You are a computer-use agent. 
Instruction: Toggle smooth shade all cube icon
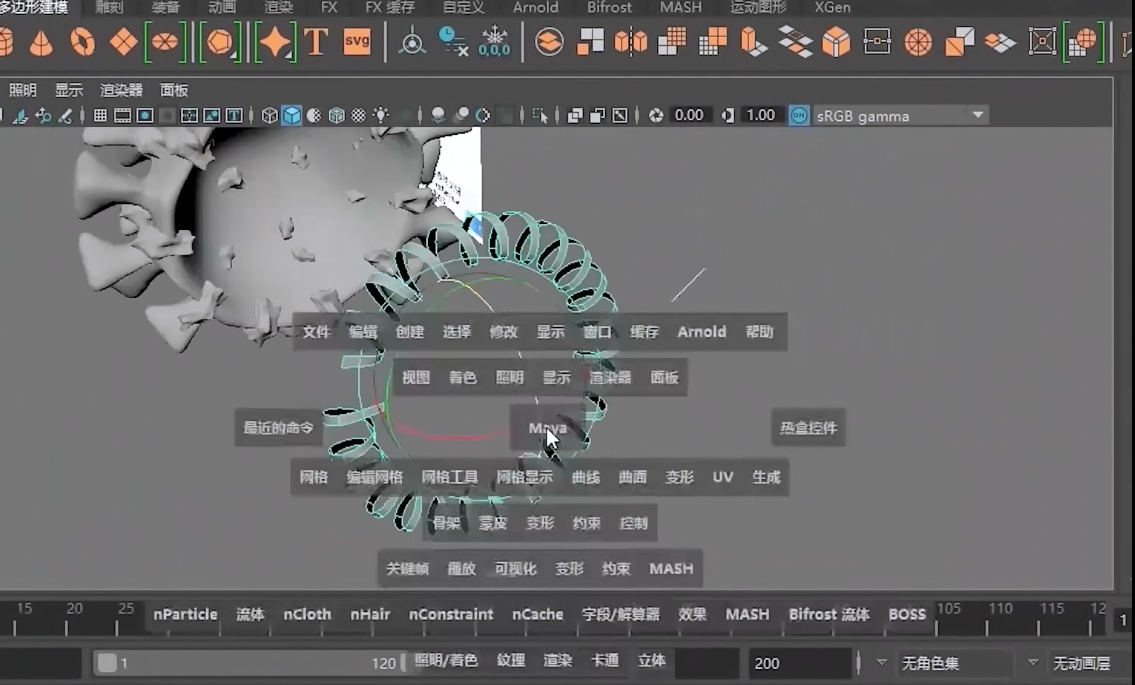[291, 116]
